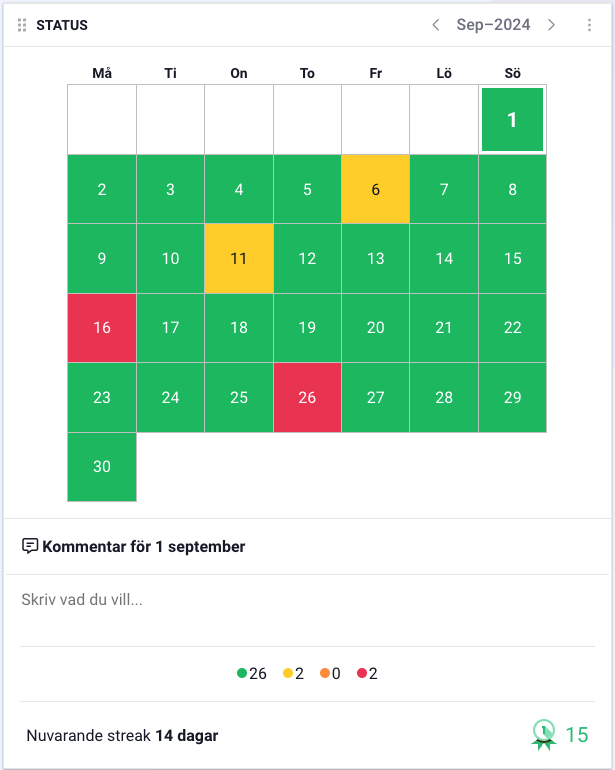
Task: Click the comment speech bubble icon
Action: pyautogui.click(x=30, y=546)
